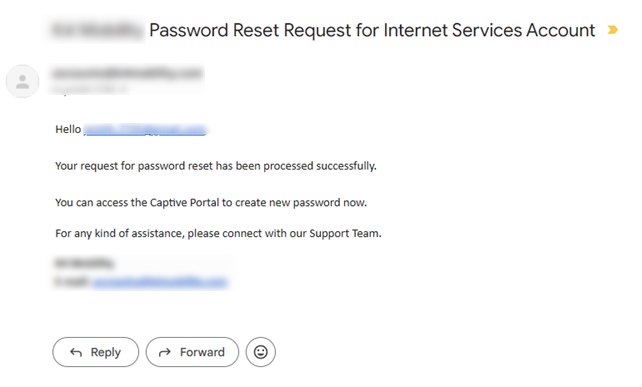Click the blurred company name in signature
The image size is (642, 387).
(x=85, y=263)
